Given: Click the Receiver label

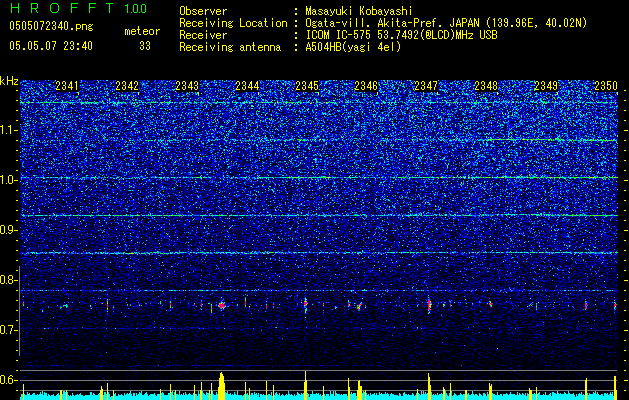Looking at the screenshot, I should coord(203,35).
